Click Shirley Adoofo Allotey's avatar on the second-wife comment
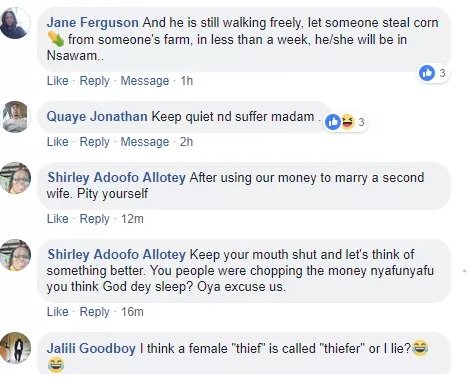This screenshot has height=384, width=468. [x=15, y=178]
